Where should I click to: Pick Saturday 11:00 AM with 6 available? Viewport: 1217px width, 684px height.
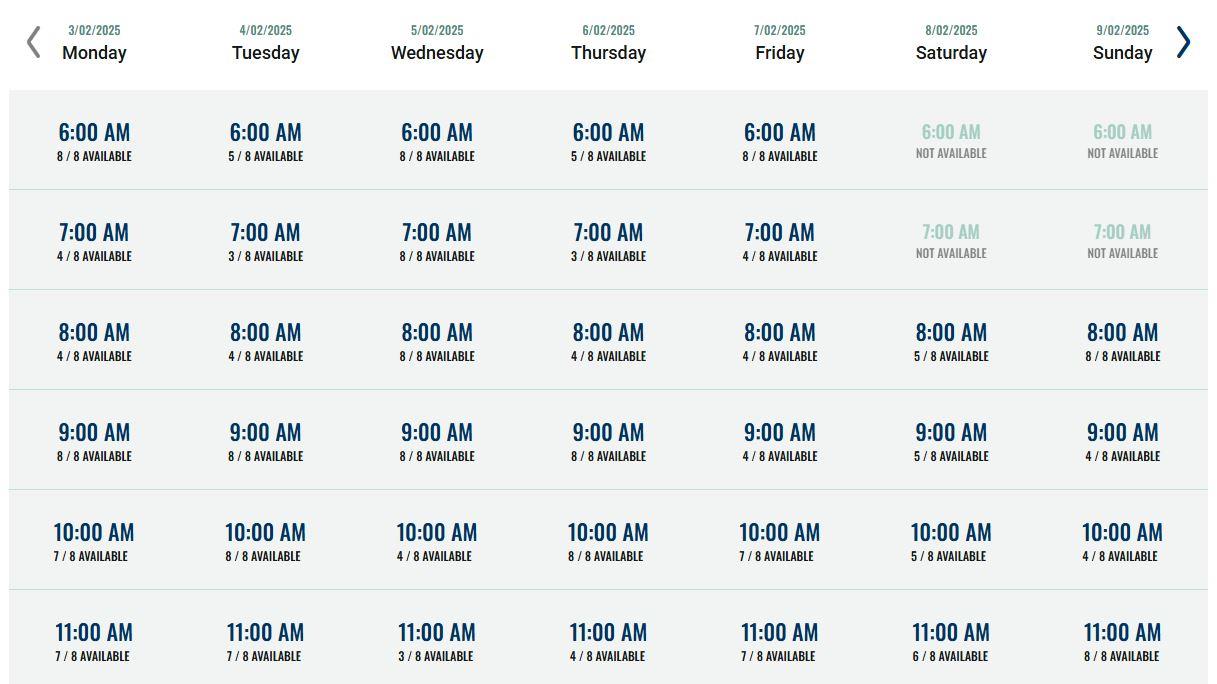coord(951,640)
